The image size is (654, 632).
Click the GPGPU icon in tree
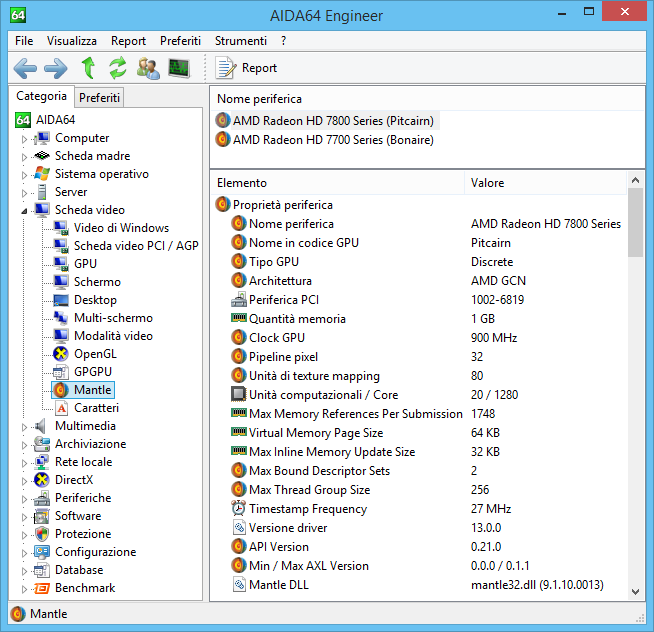pos(61,372)
